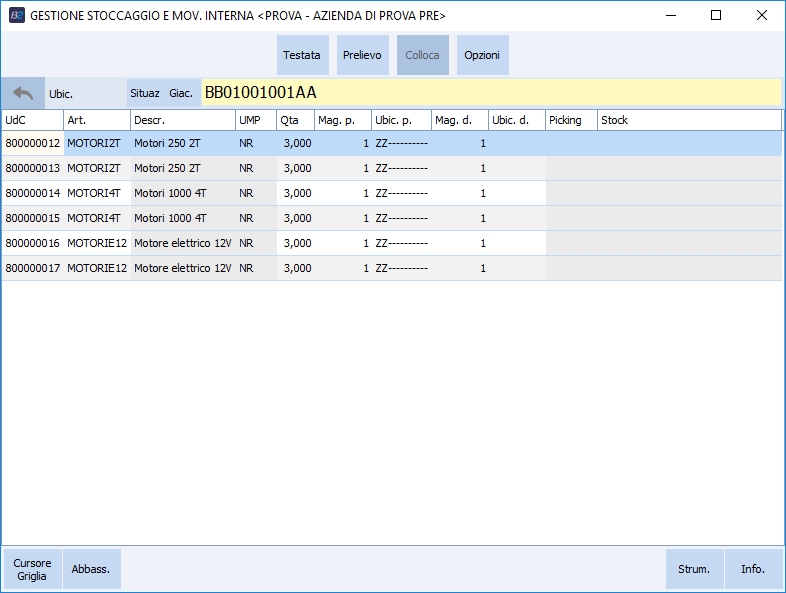Image resolution: width=786 pixels, height=593 pixels.
Task: Open the Strum. tools button
Action: pos(694,569)
